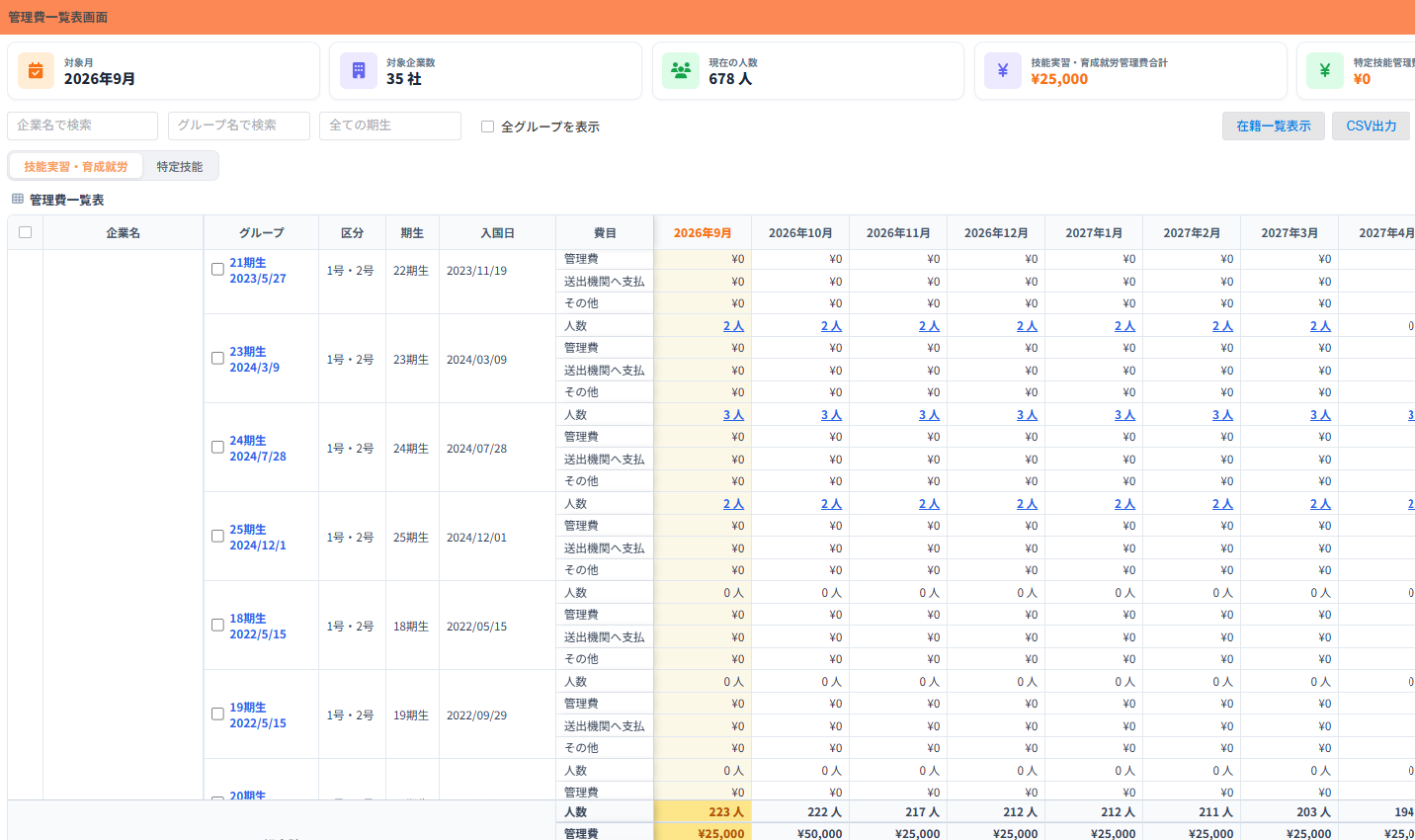Open the 19期生 2022/5/15 group link
Viewport: 1415px width, 840px height.
(258, 715)
